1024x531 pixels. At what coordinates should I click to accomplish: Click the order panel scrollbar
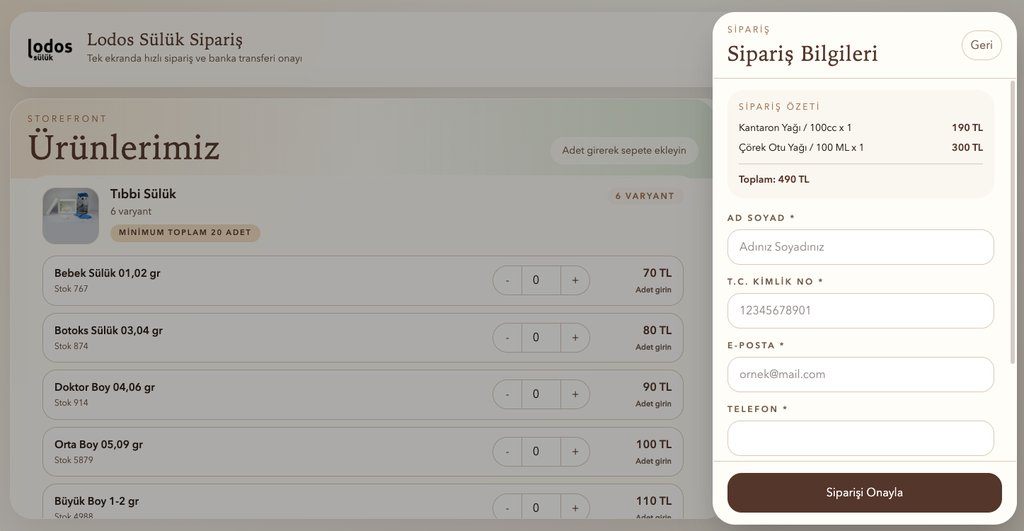(1012, 220)
